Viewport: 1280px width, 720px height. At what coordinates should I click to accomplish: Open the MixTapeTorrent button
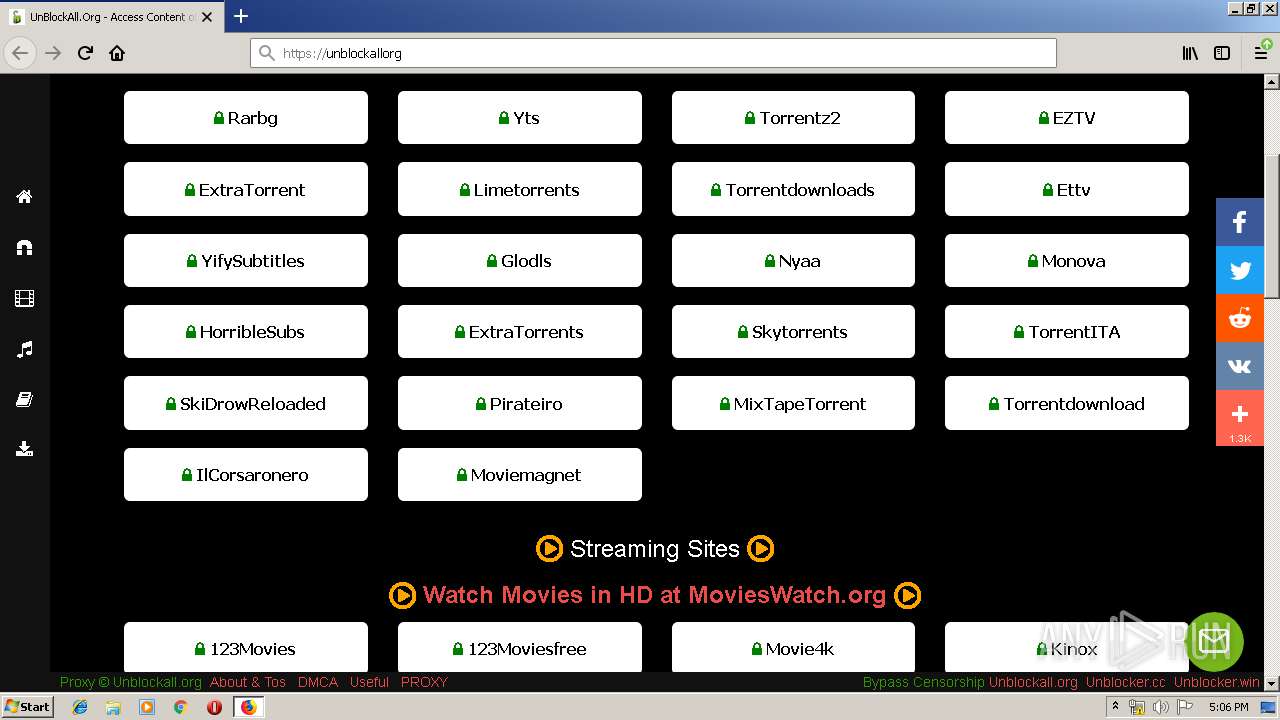click(793, 404)
